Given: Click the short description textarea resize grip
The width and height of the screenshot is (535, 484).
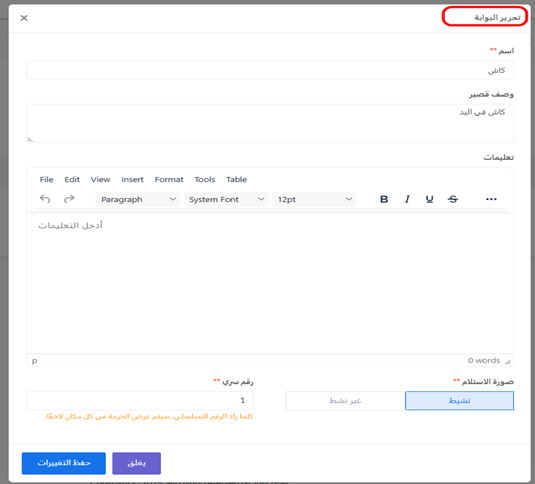Looking at the screenshot, I should coord(30,139).
